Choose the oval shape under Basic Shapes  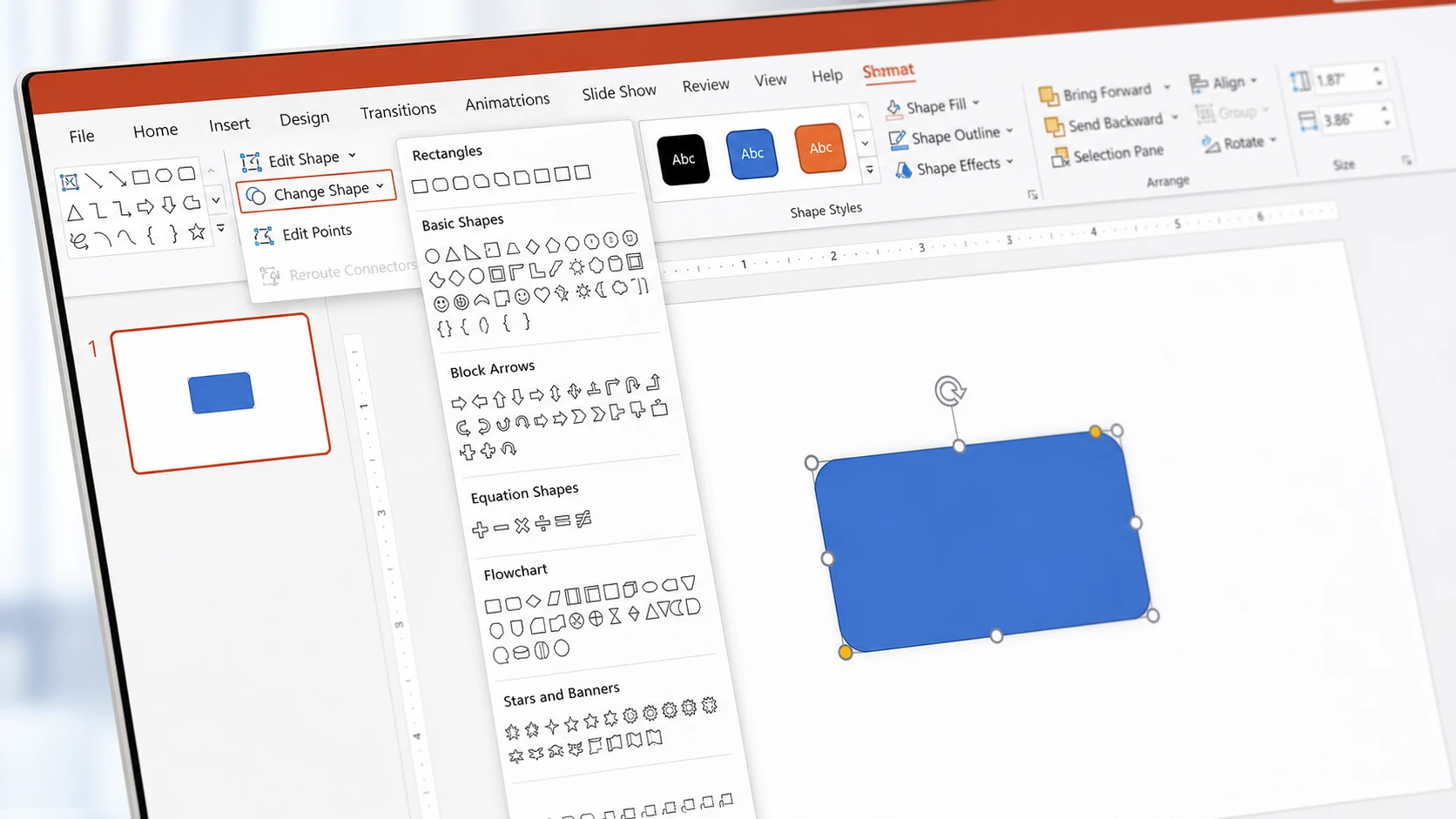click(x=433, y=256)
